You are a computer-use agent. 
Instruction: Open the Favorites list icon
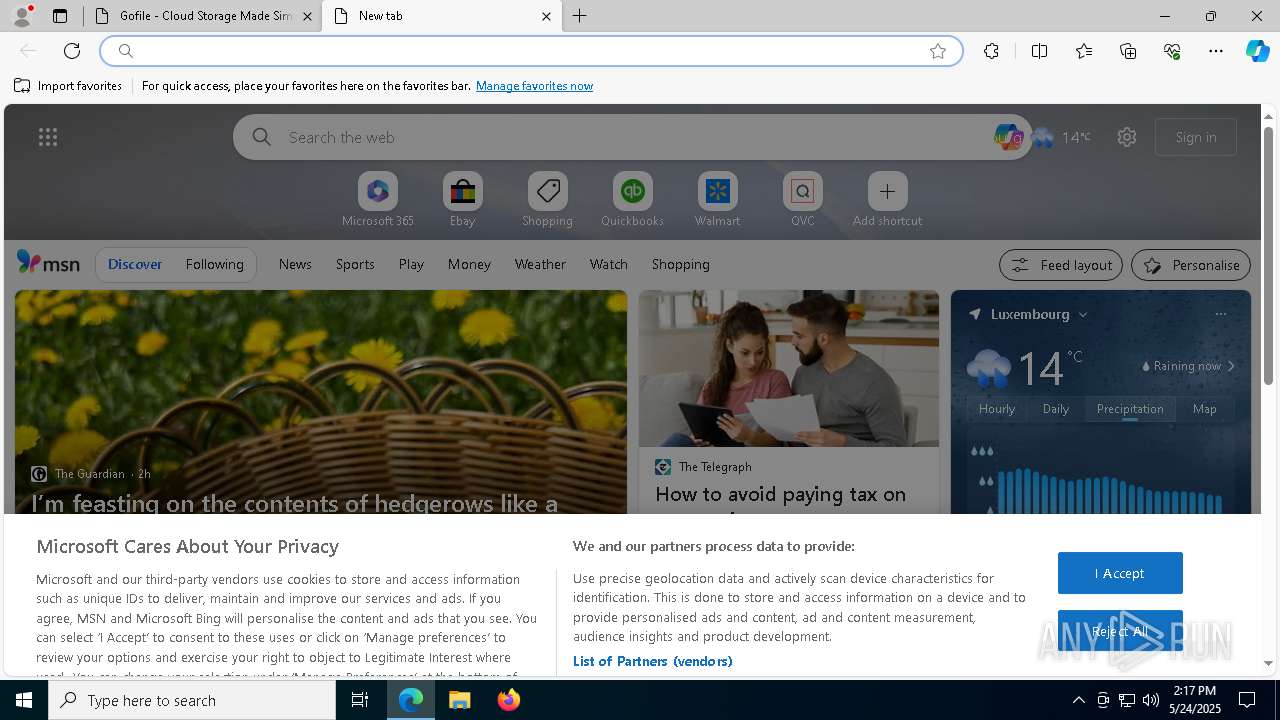point(1084,51)
